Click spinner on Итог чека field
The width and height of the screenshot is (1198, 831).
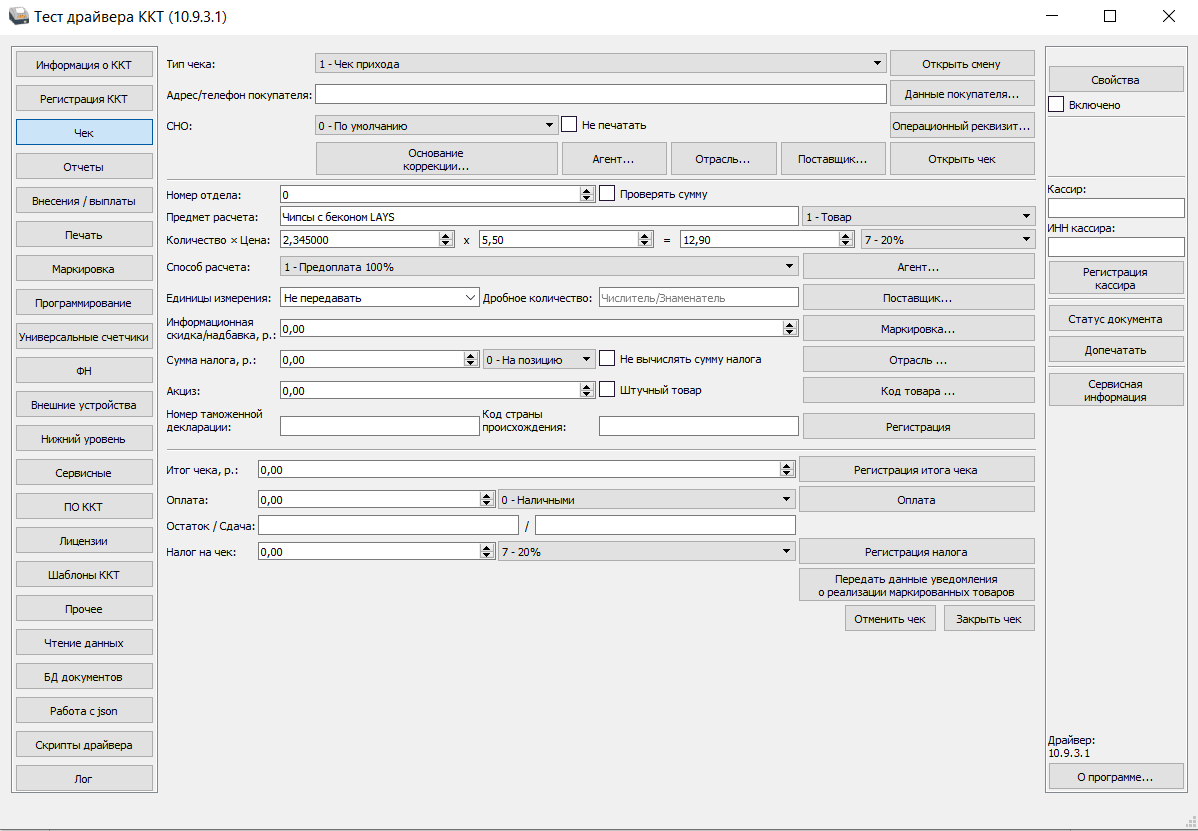point(788,469)
